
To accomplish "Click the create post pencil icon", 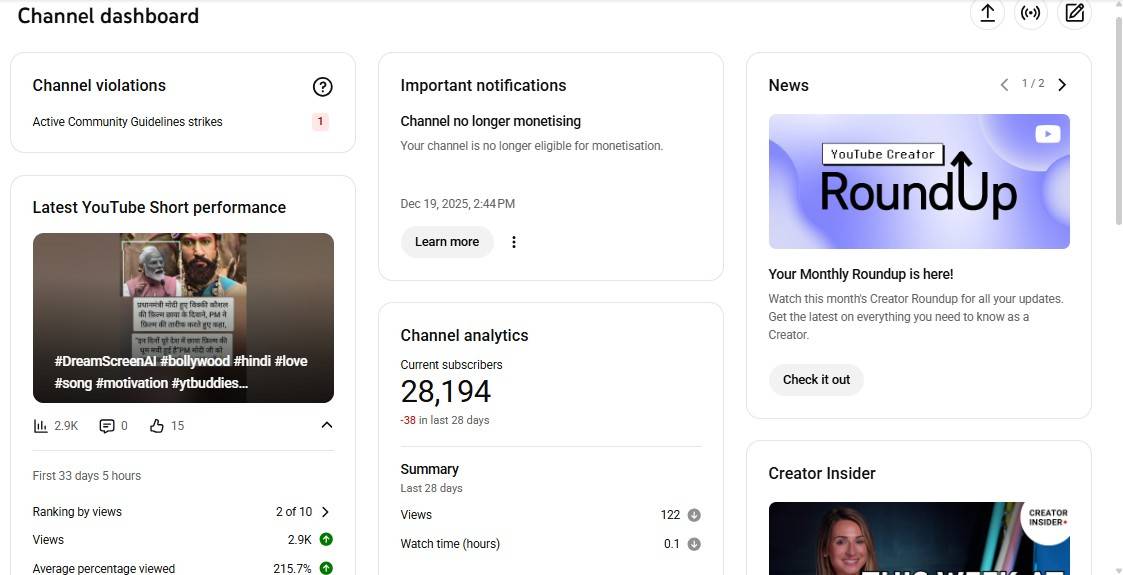I will point(1074,13).
